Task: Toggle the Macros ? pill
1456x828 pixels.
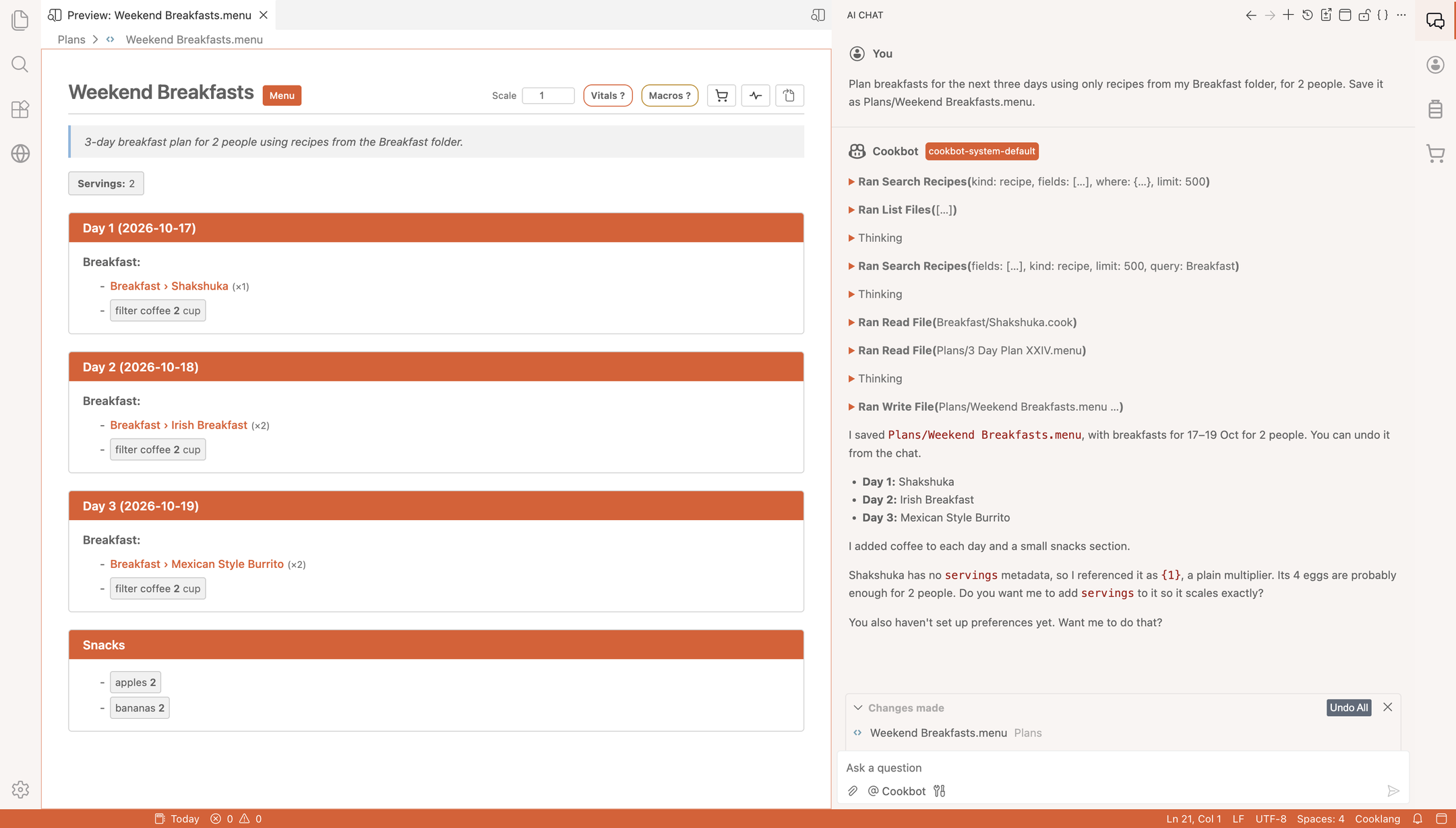Action: (669, 96)
